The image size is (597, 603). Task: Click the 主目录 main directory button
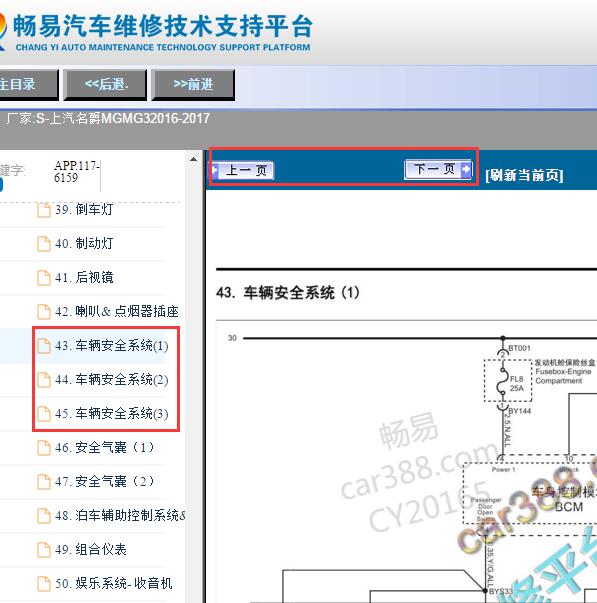coord(28,84)
